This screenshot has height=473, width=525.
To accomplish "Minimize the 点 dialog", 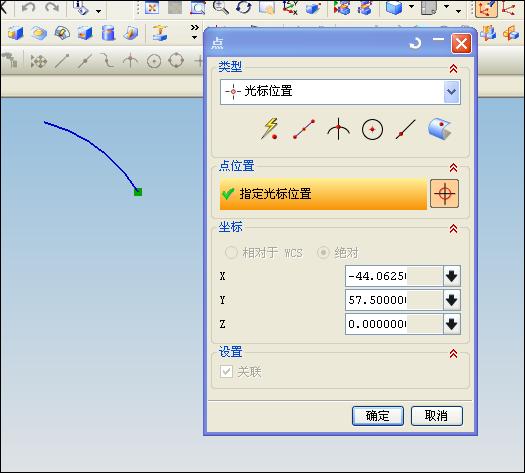I will (x=438, y=40).
